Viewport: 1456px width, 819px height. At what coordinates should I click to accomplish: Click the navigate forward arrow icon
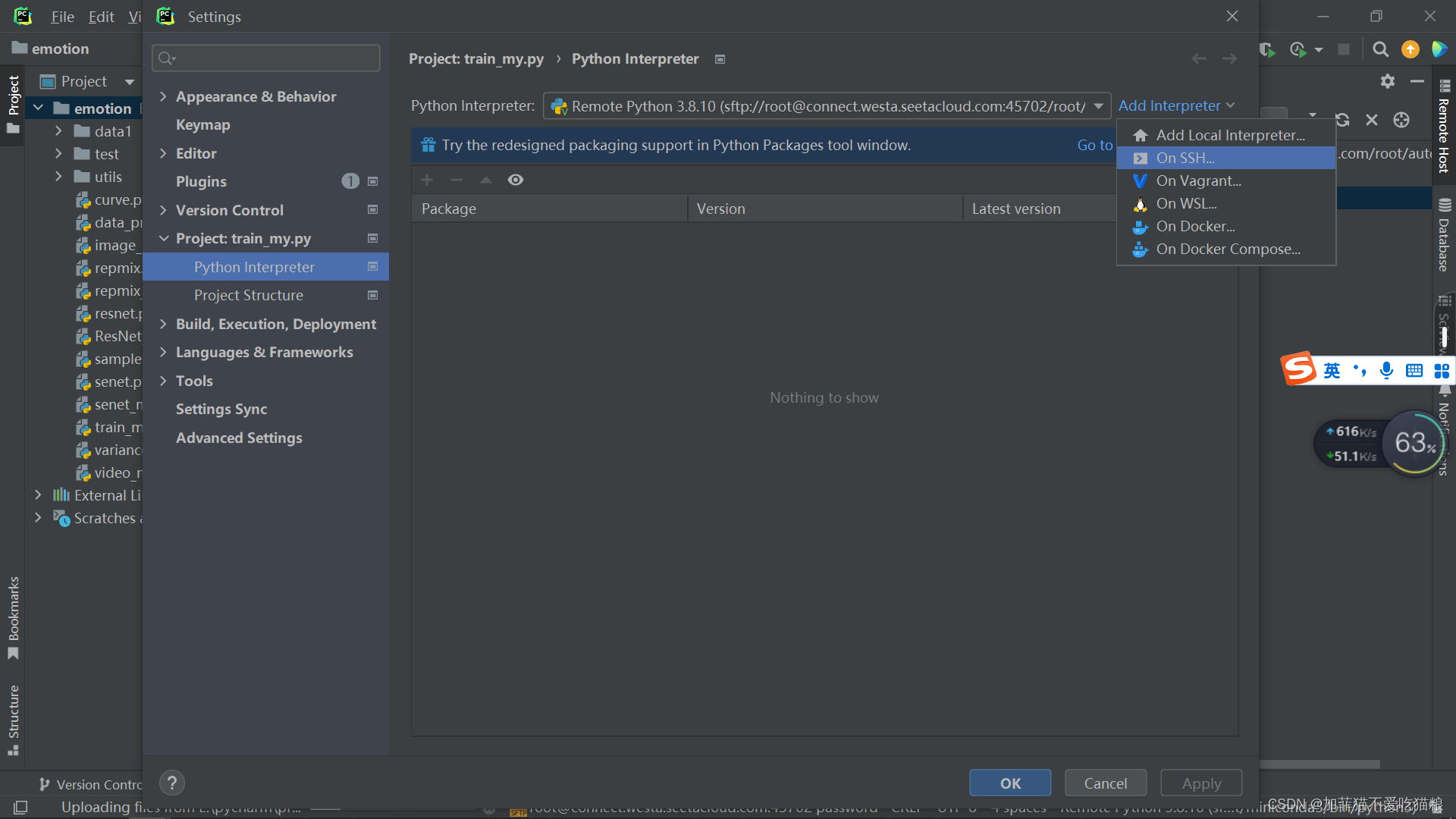click(x=1229, y=58)
